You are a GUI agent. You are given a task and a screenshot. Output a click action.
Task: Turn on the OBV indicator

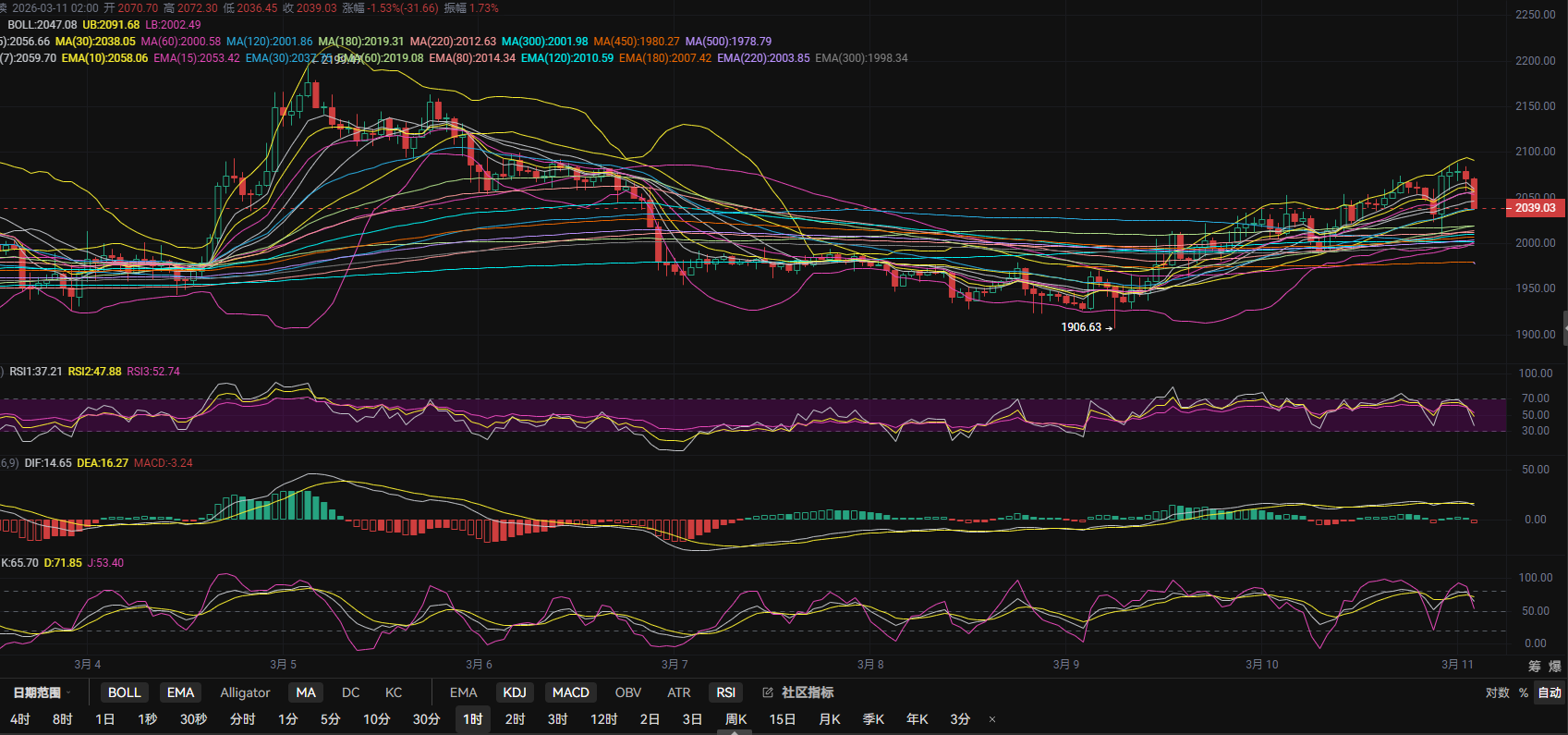(x=627, y=692)
